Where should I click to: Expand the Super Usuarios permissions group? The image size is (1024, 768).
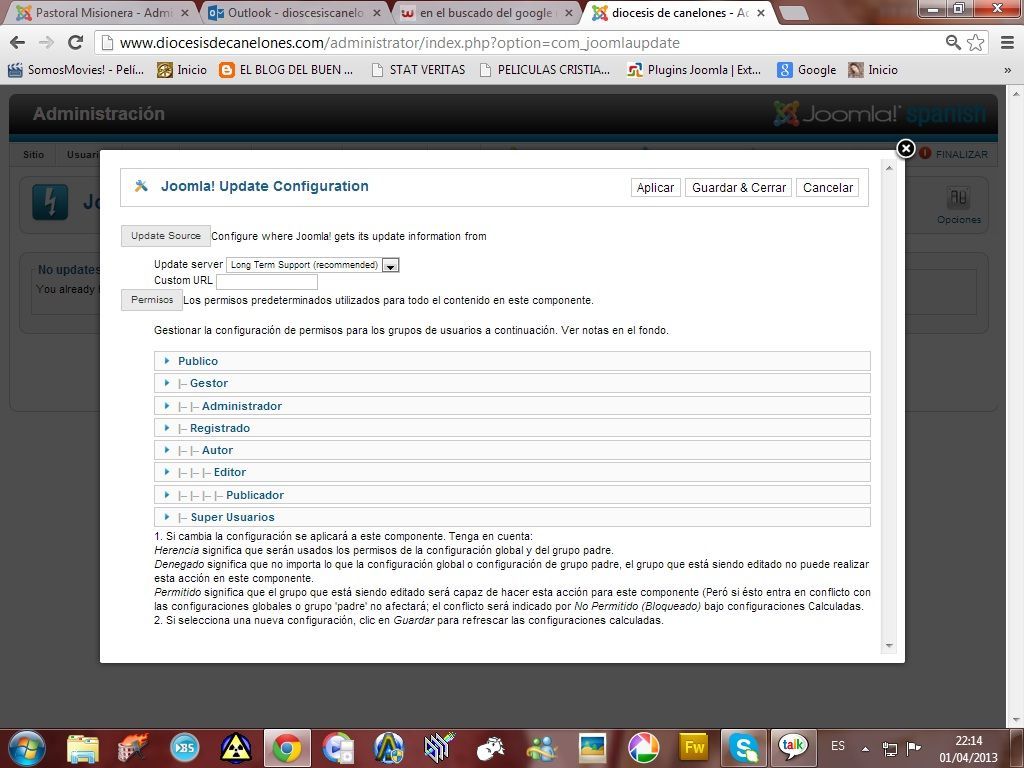[512, 517]
